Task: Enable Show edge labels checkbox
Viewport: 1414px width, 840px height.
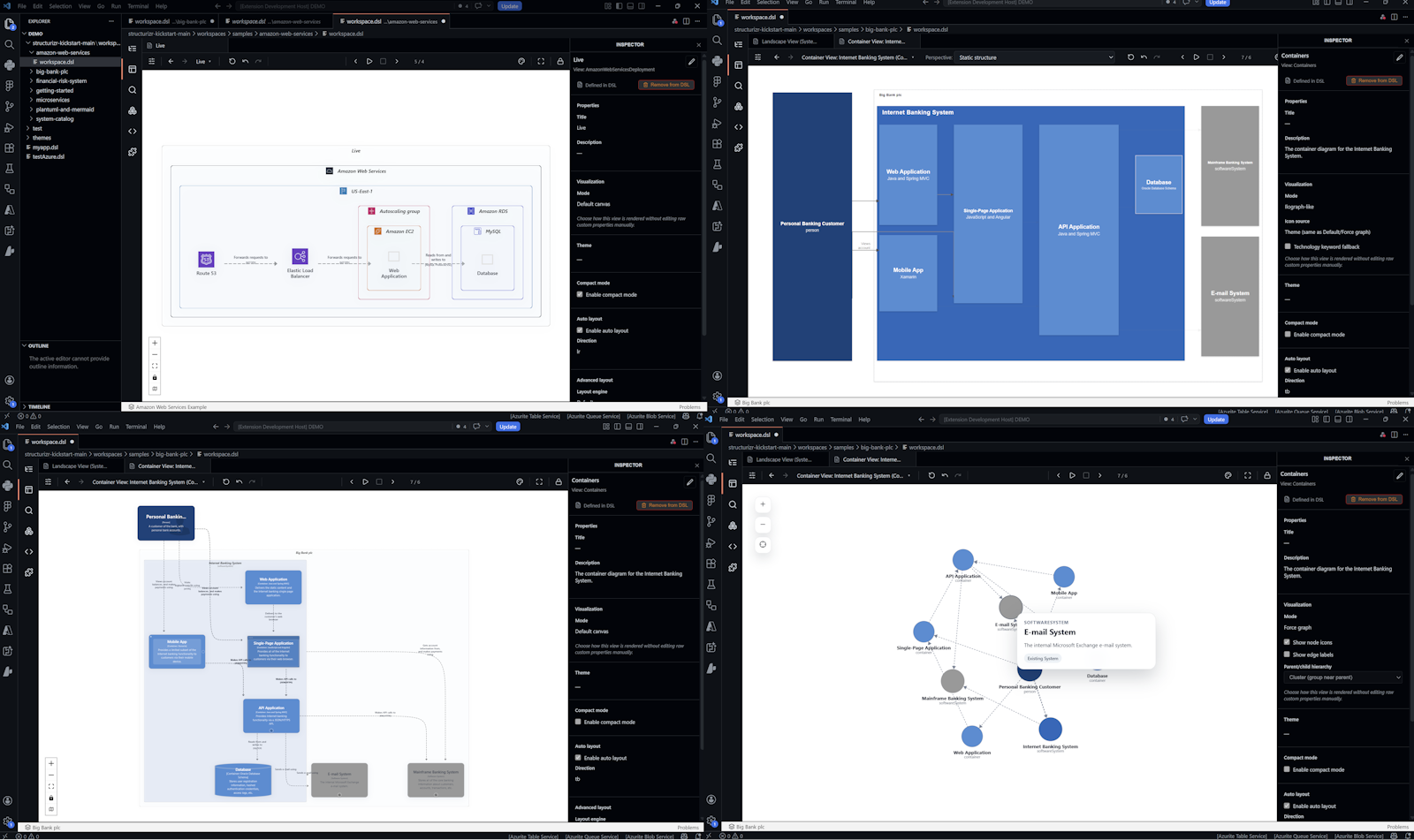Action: 1287,655
